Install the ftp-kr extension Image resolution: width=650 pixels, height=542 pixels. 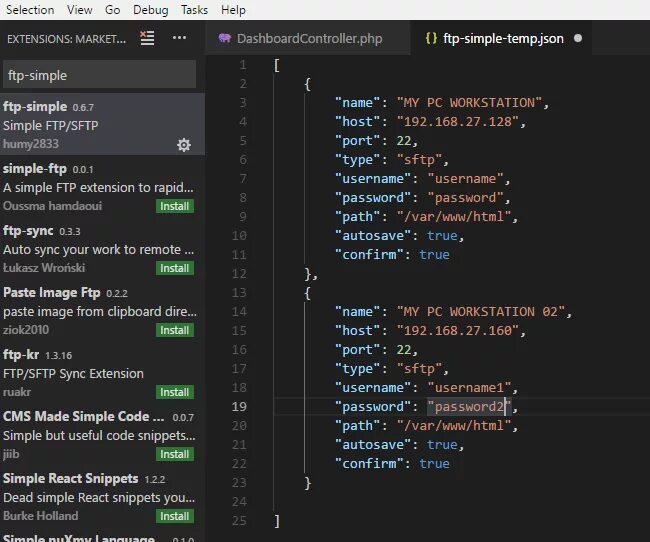coord(175,392)
